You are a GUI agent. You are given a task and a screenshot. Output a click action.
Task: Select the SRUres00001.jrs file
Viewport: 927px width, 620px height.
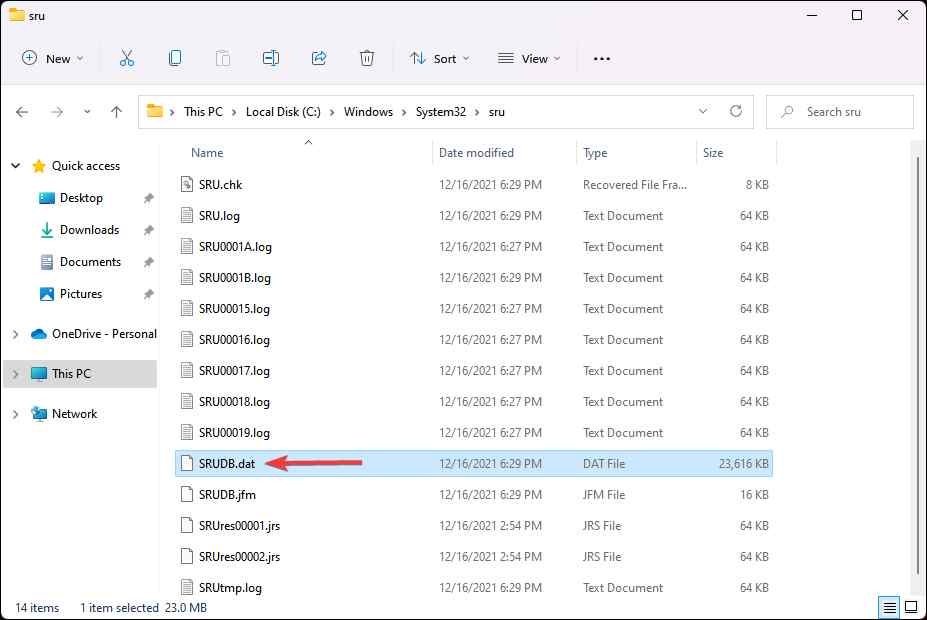[x=474, y=525]
